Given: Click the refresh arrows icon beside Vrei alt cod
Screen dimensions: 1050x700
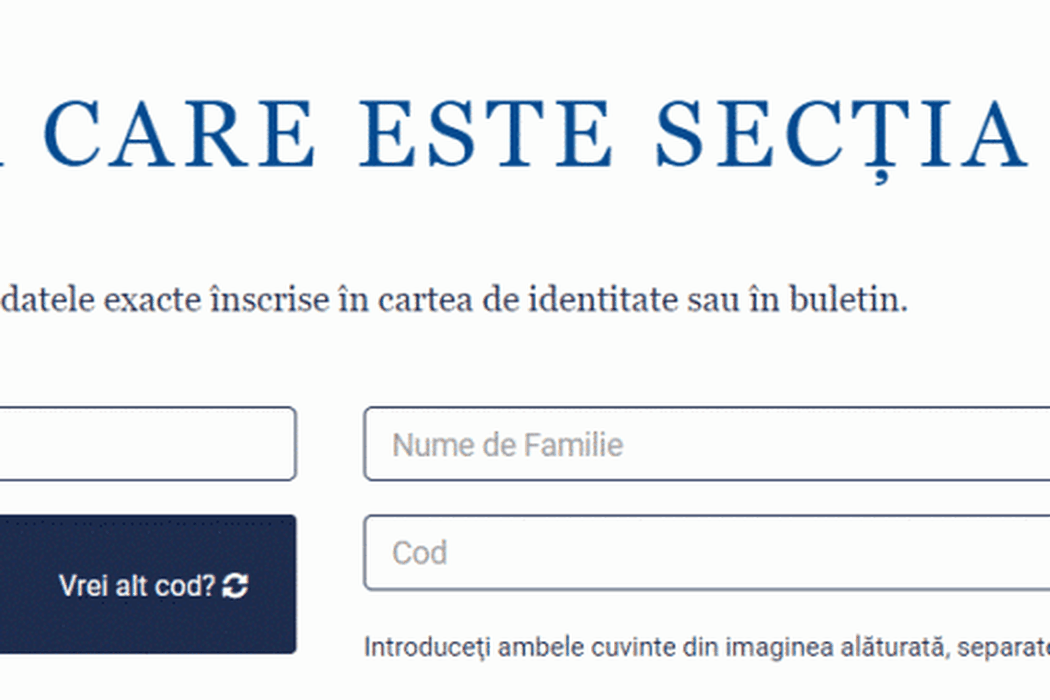Looking at the screenshot, I should click(235, 585).
